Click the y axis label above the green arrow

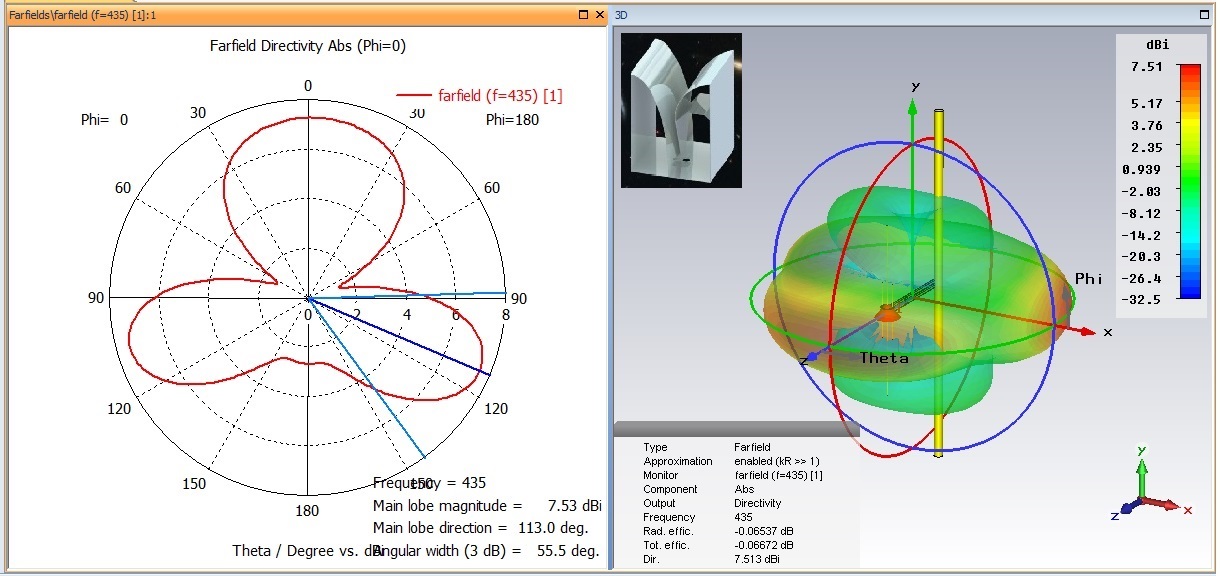pyautogui.click(x=914, y=87)
